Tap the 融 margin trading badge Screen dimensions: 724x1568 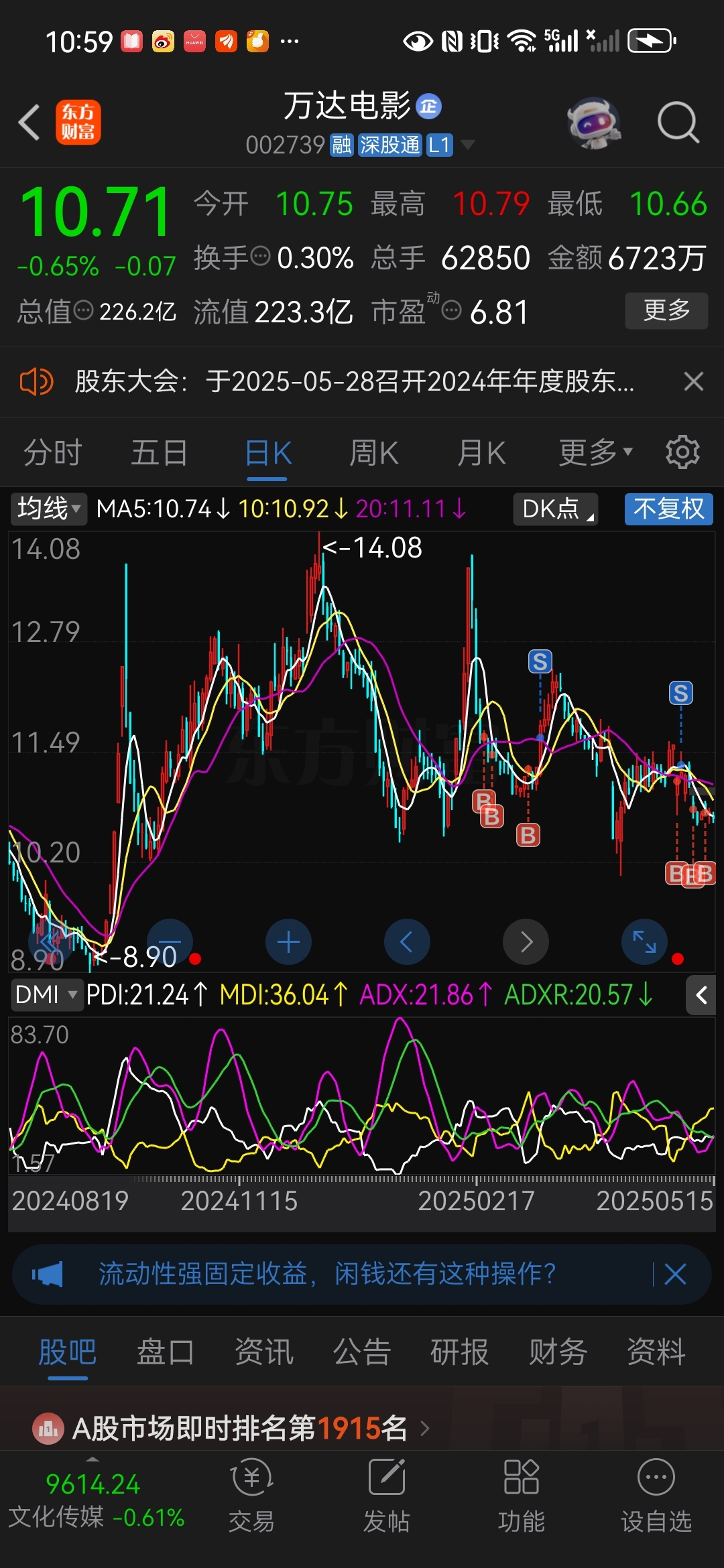(342, 145)
